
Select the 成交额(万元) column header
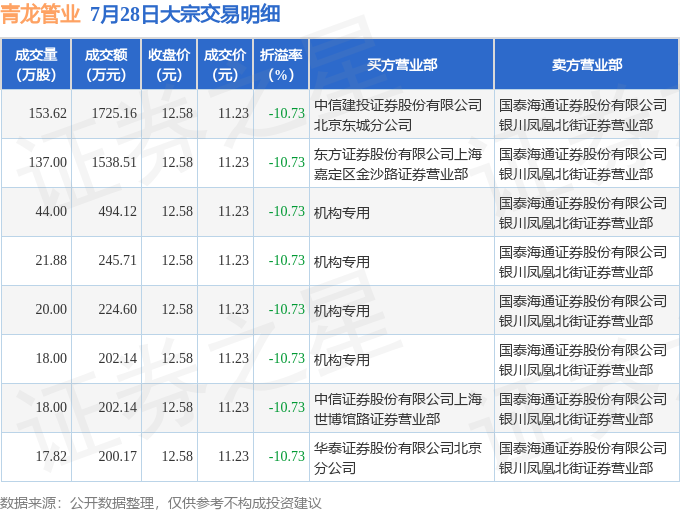(x=106, y=65)
